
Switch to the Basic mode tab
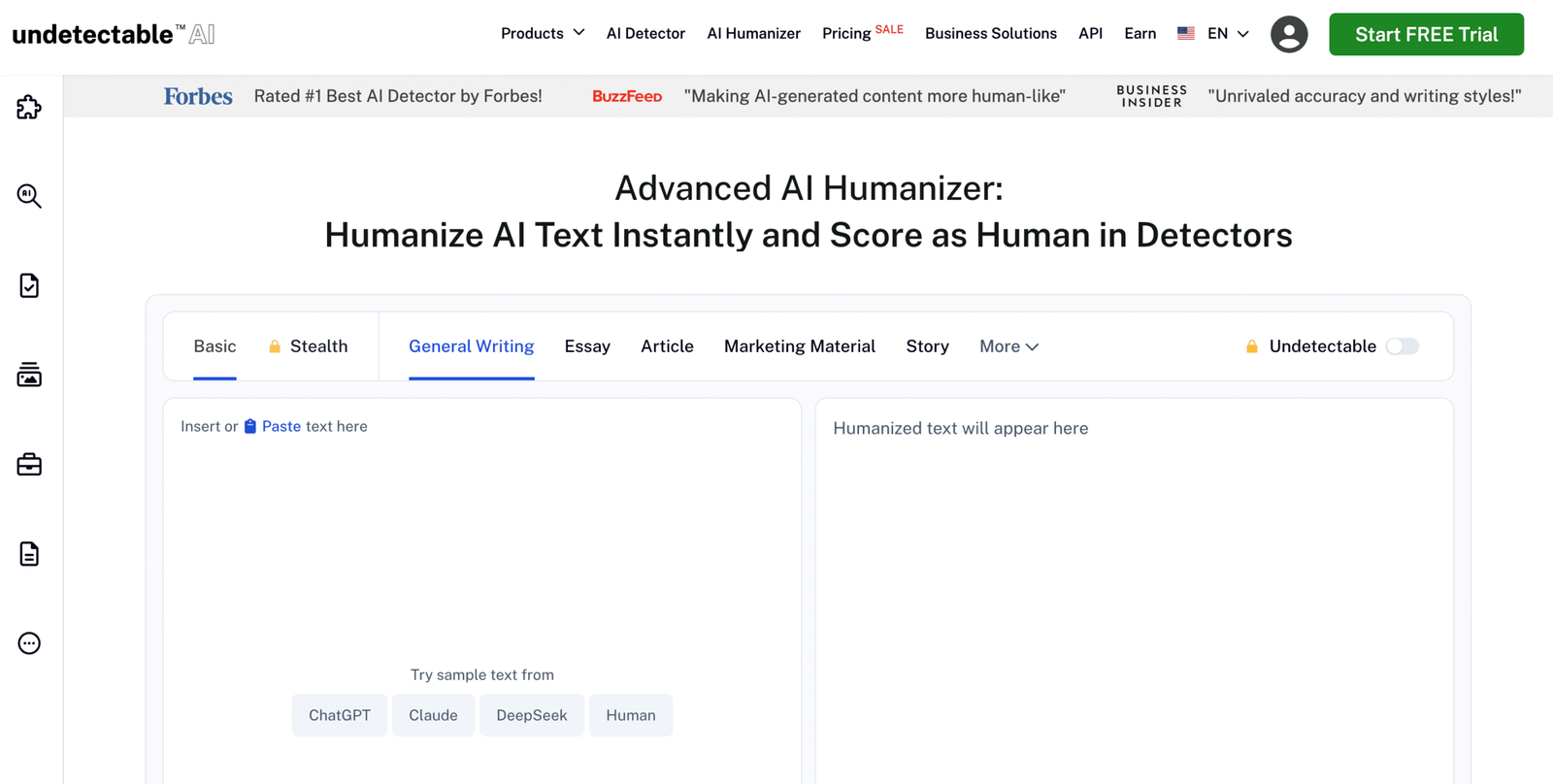pyautogui.click(x=215, y=346)
